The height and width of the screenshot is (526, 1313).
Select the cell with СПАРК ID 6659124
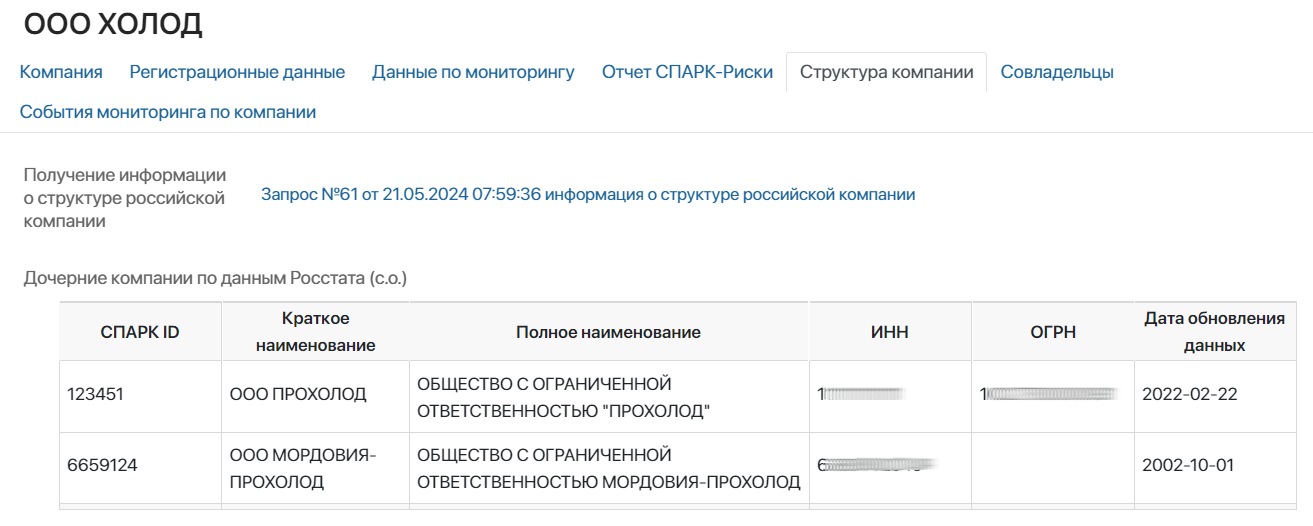[140, 468]
